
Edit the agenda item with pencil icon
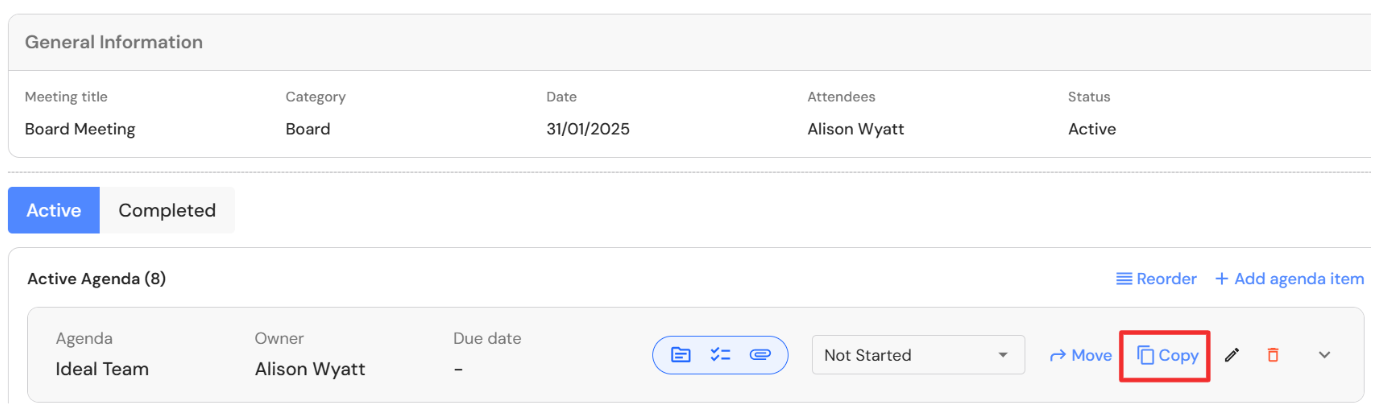1232,355
